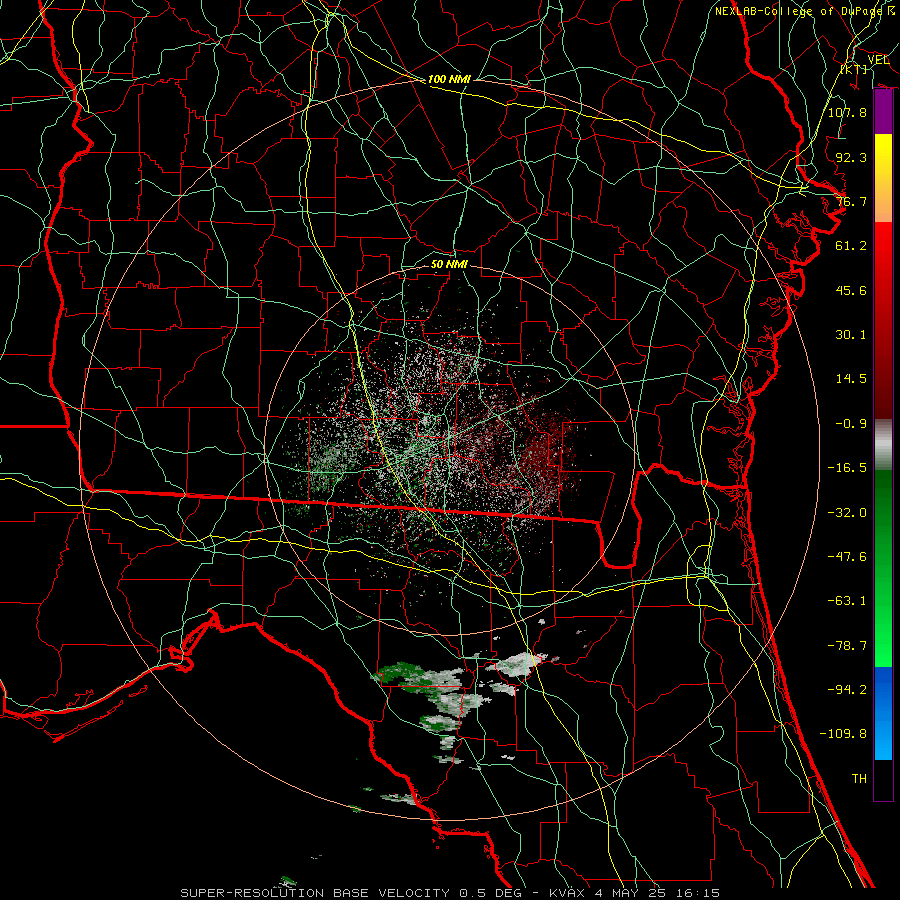Click the gray near-zero segment of color bar
The height and width of the screenshot is (900, 900).
click(883, 445)
